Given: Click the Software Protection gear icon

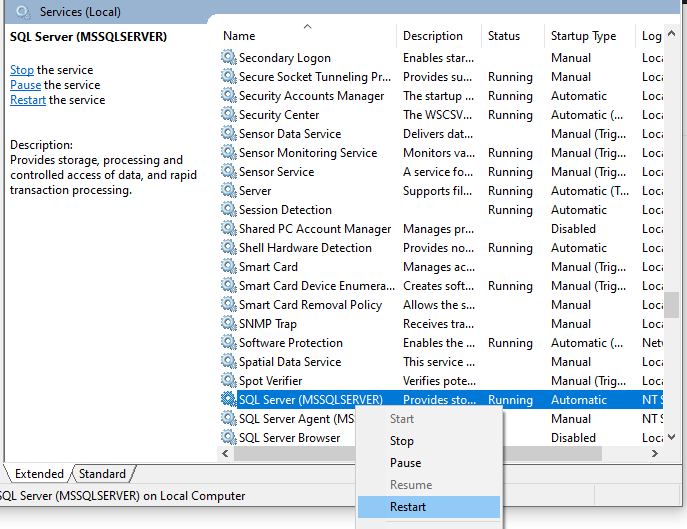Looking at the screenshot, I should click(x=228, y=342).
